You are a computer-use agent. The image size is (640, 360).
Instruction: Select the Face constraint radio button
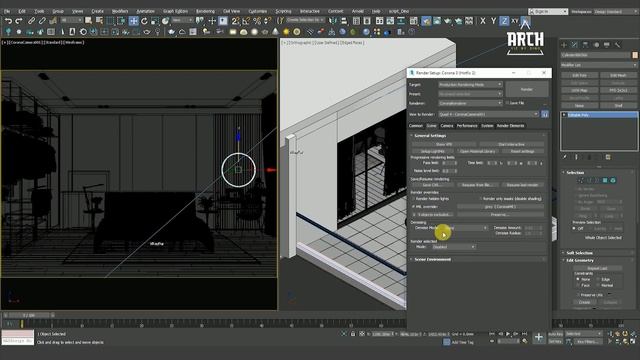click(578, 285)
